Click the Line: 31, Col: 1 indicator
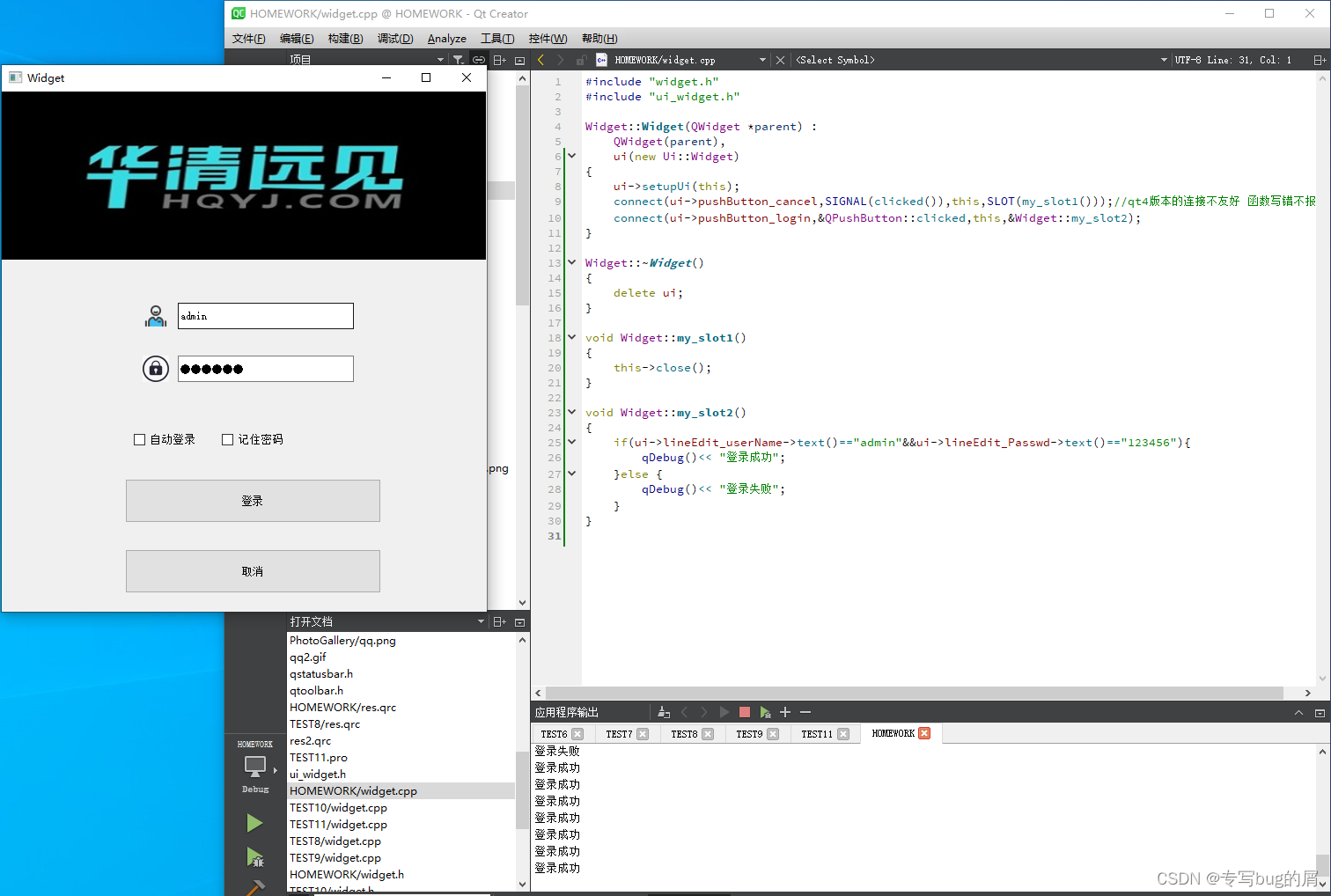 tap(1249, 60)
